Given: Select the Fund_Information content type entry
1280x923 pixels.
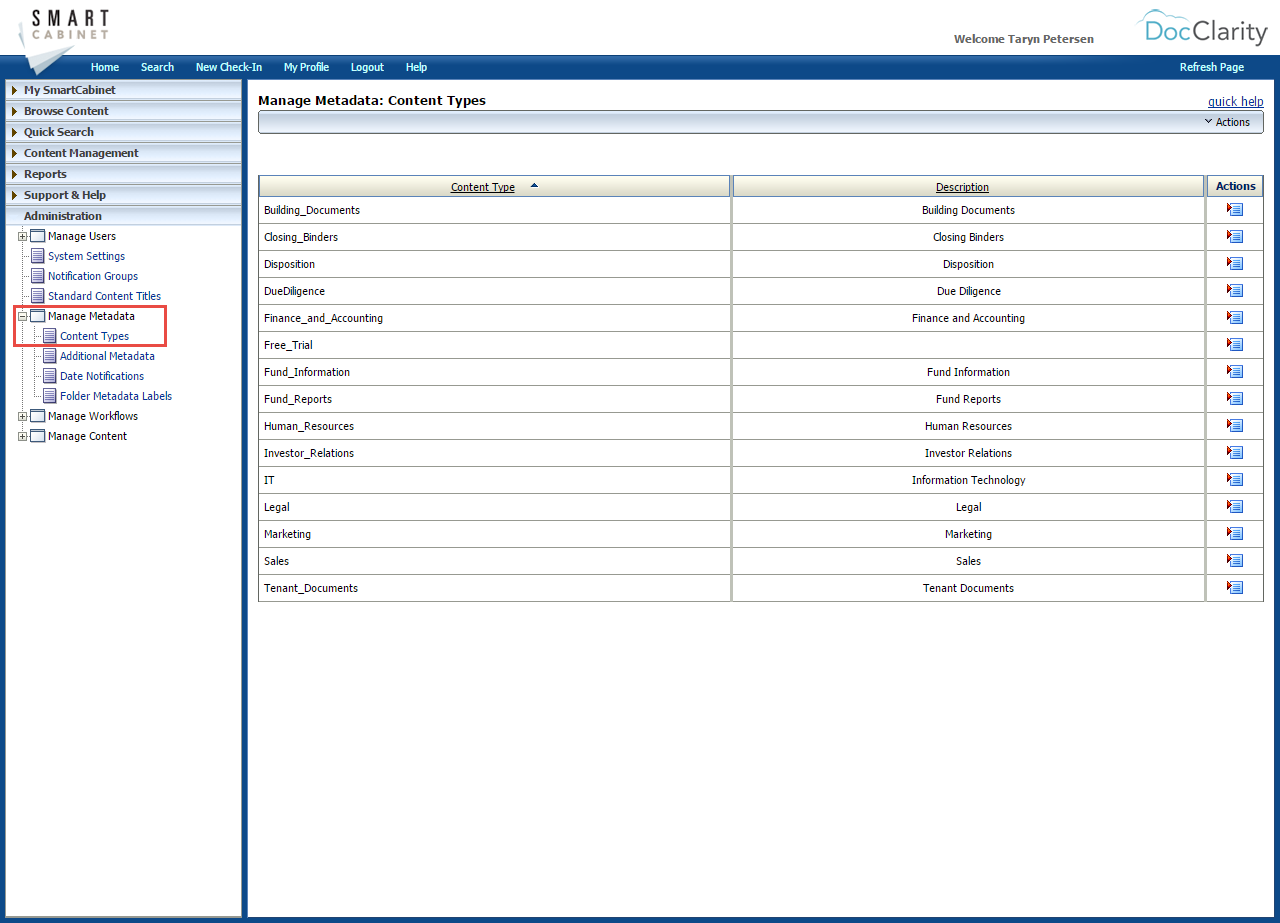Looking at the screenshot, I should [307, 371].
